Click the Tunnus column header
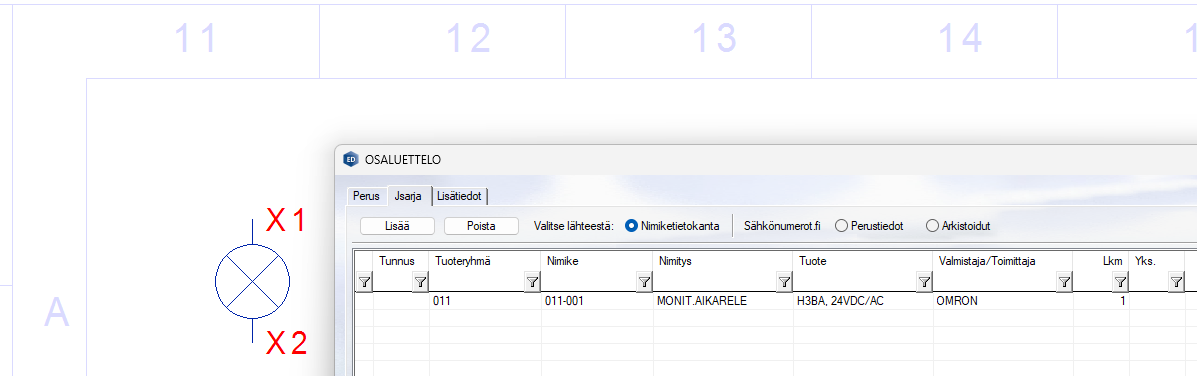Image resolution: width=1197 pixels, height=376 pixels. [402, 261]
